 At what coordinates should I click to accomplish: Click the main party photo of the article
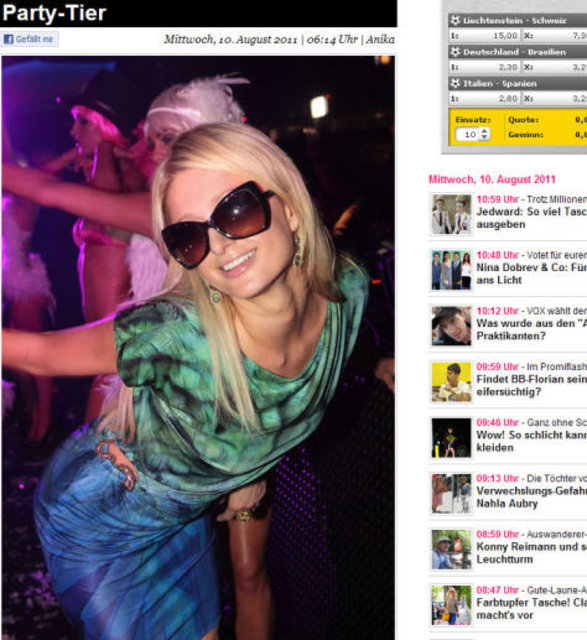(x=198, y=348)
